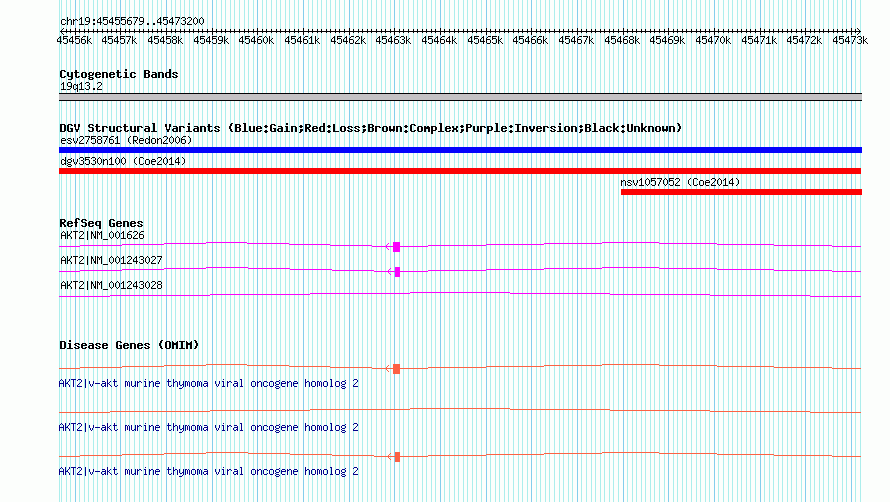Pick the 45462k ruler tick

[348, 40]
